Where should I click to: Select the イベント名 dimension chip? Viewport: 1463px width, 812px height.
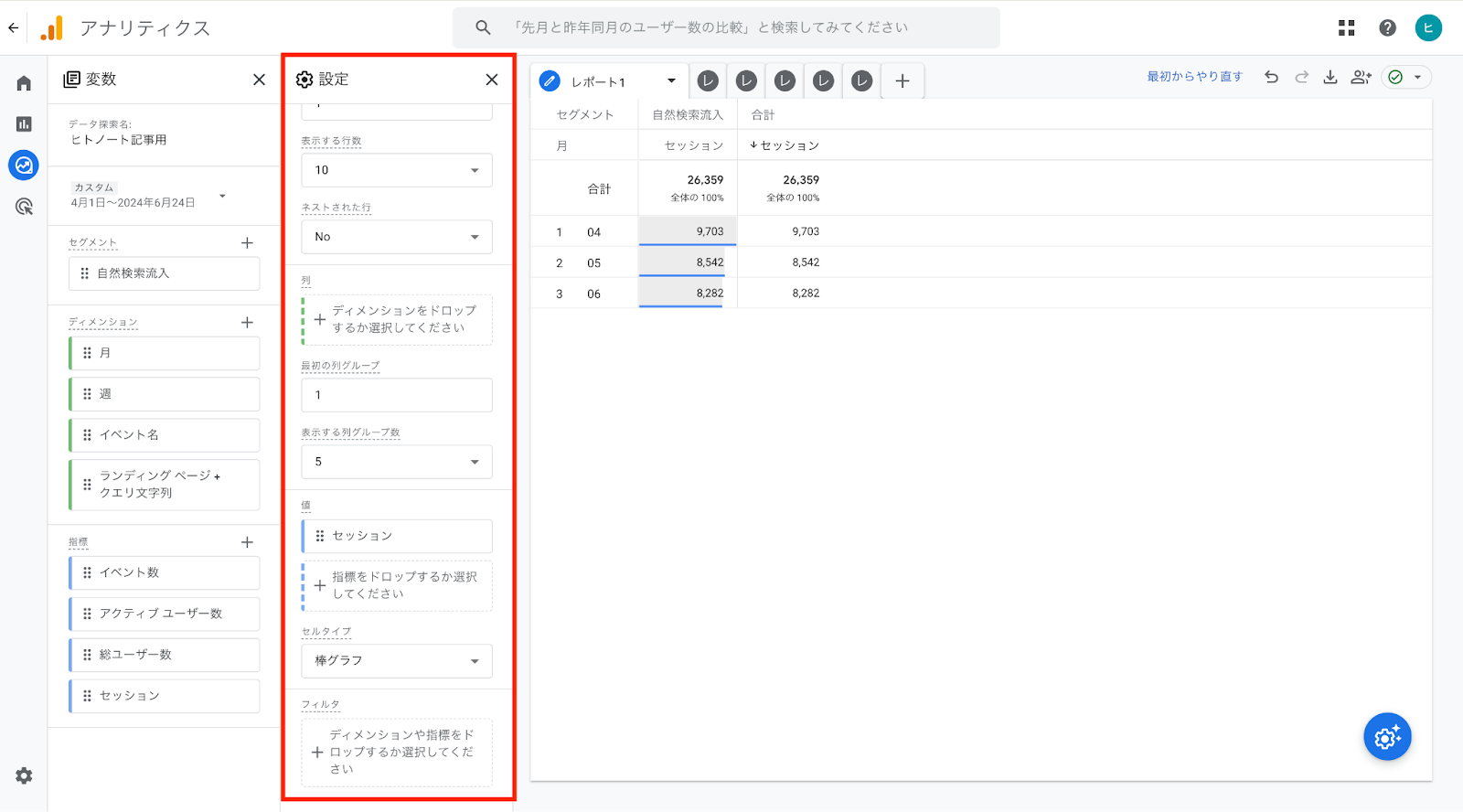pyautogui.click(x=165, y=435)
